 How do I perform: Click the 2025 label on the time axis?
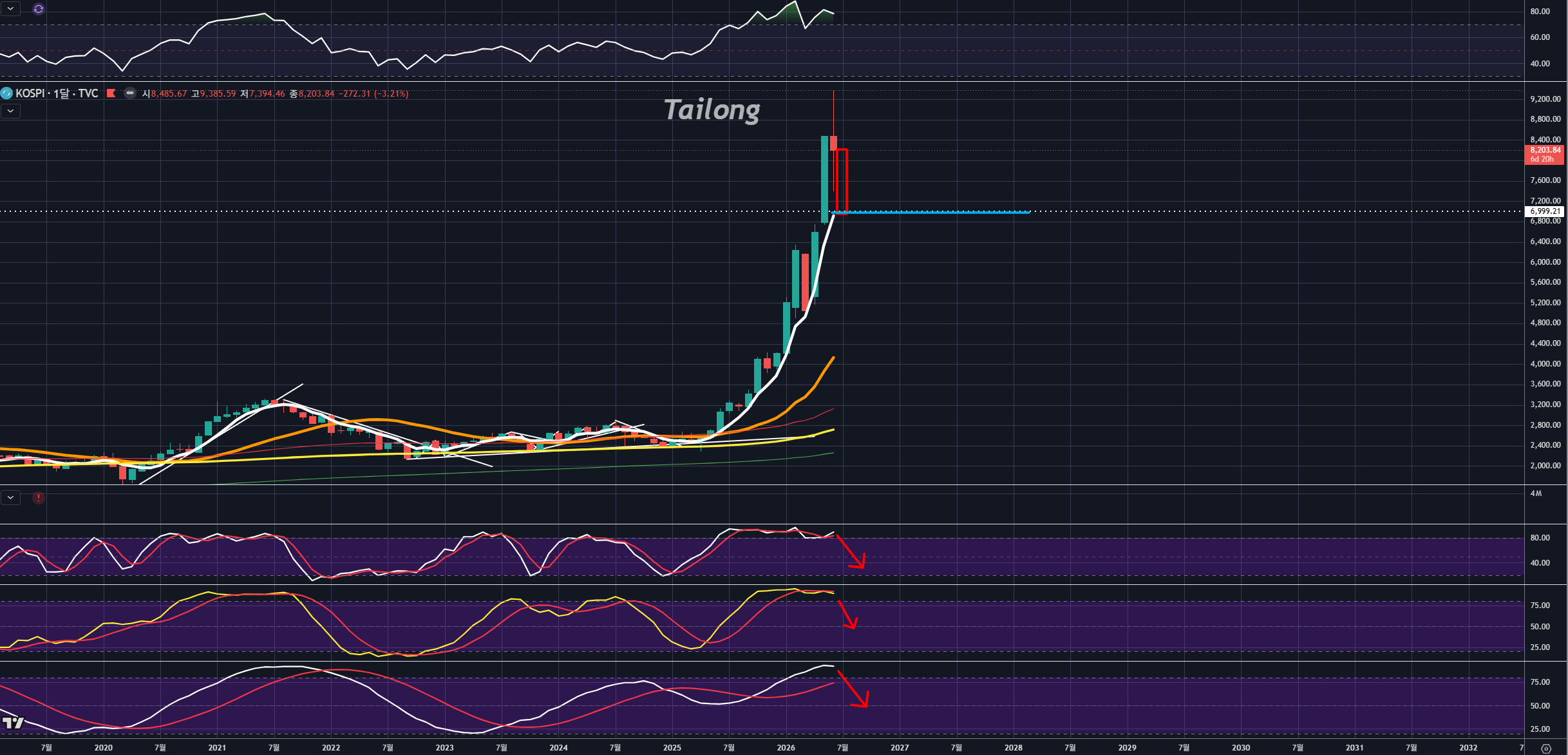pyautogui.click(x=672, y=748)
